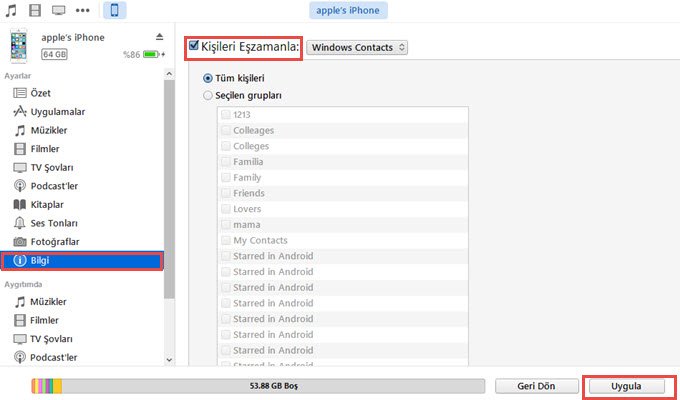The height and width of the screenshot is (400, 680).
Task: Click the Uygula apply button
Action: click(626, 386)
